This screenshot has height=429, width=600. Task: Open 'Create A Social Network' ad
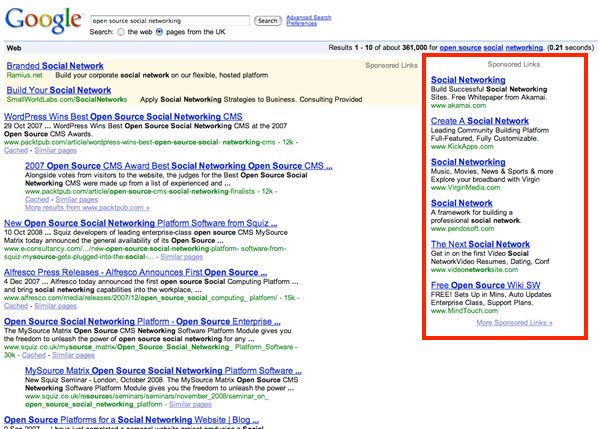point(479,121)
